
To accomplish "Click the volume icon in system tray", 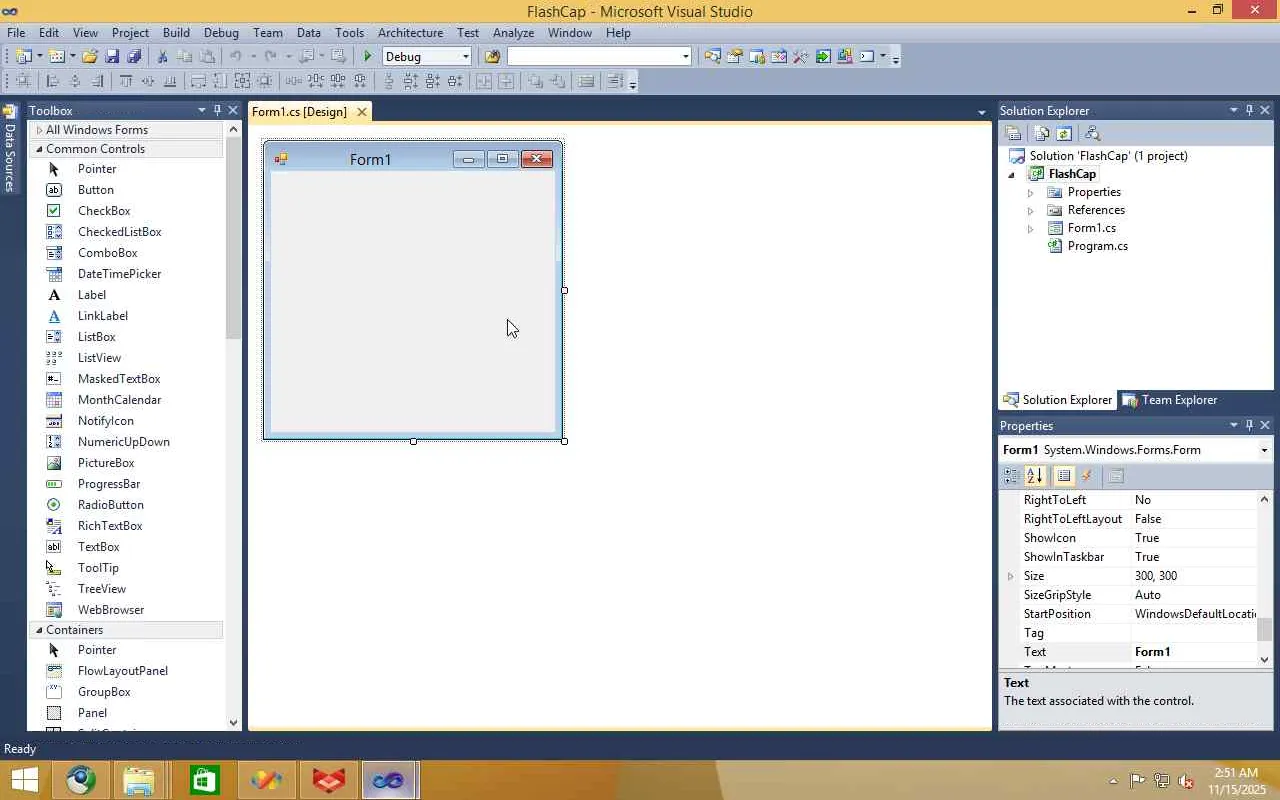I will (x=1186, y=781).
